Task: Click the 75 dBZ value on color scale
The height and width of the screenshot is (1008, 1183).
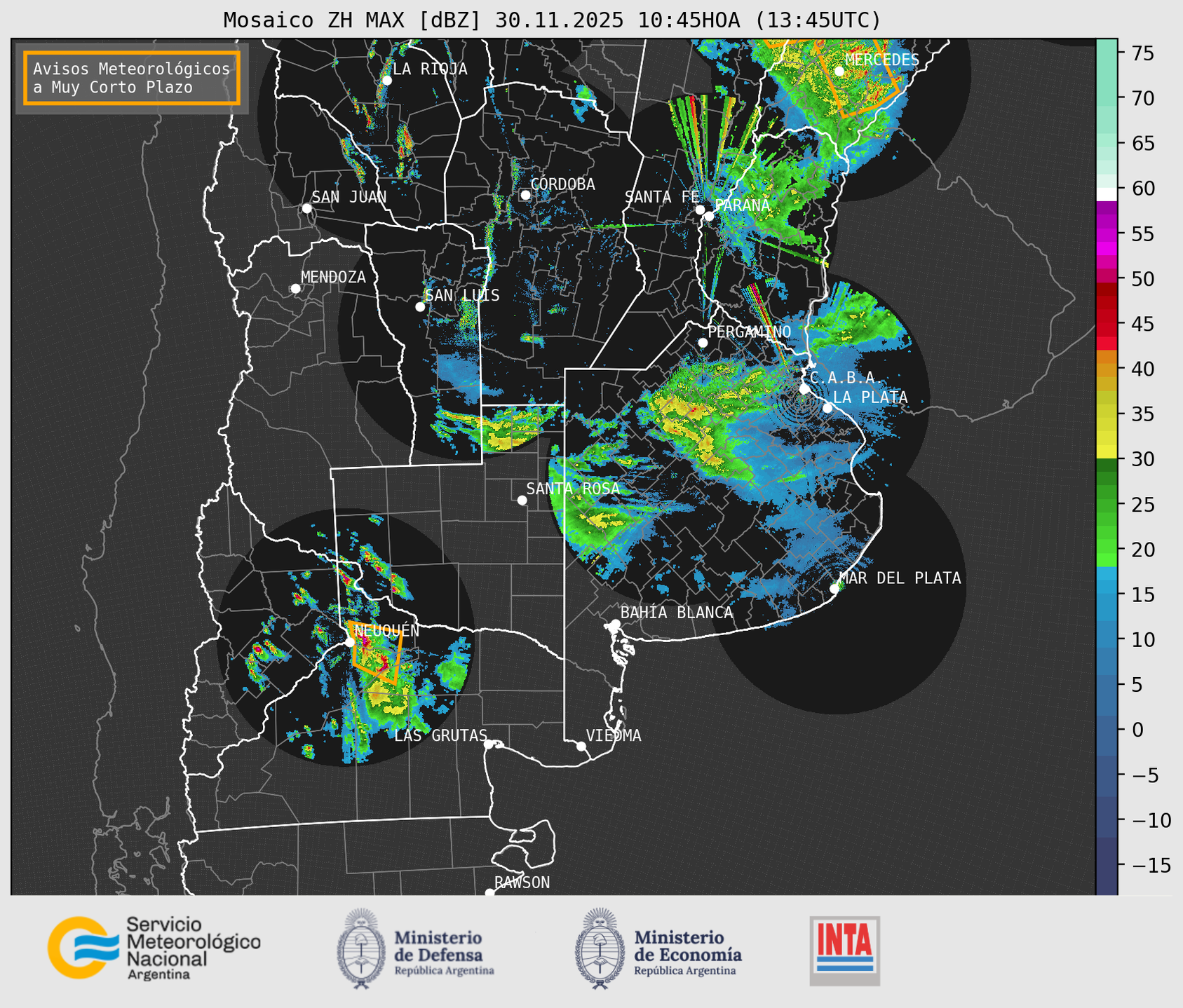Action: pyautogui.click(x=1142, y=53)
